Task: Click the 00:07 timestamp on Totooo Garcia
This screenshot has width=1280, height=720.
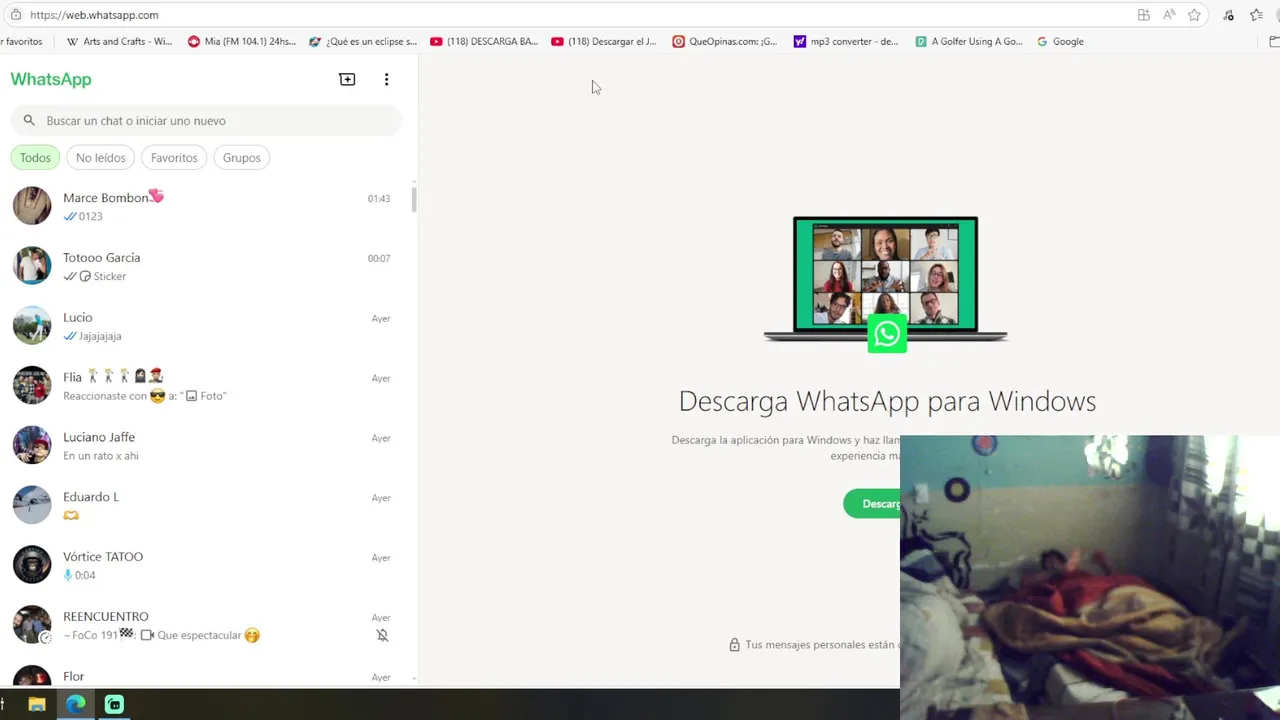Action: click(x=379, y=258)
